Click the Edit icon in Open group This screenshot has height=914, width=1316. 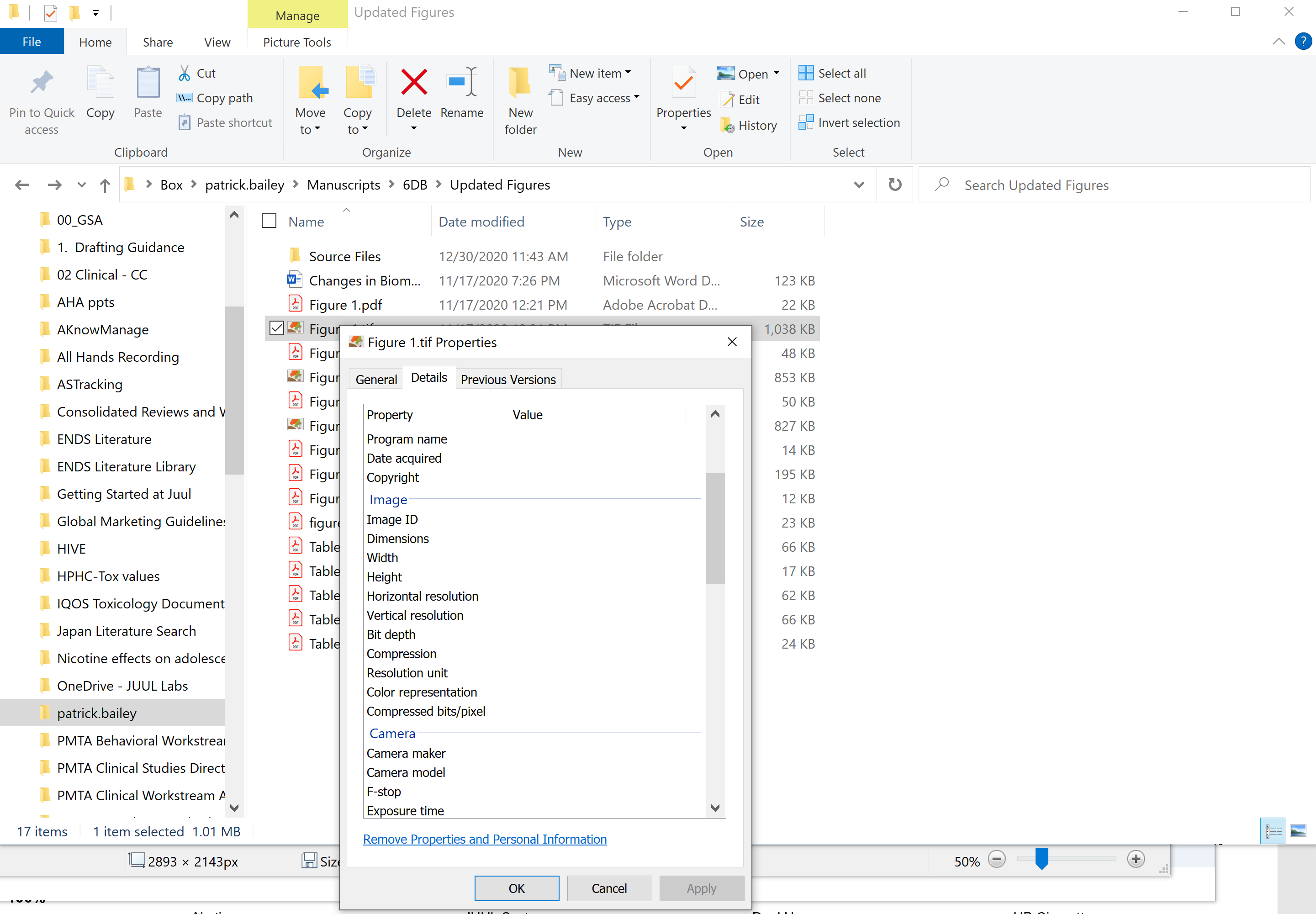pos(727,100)
